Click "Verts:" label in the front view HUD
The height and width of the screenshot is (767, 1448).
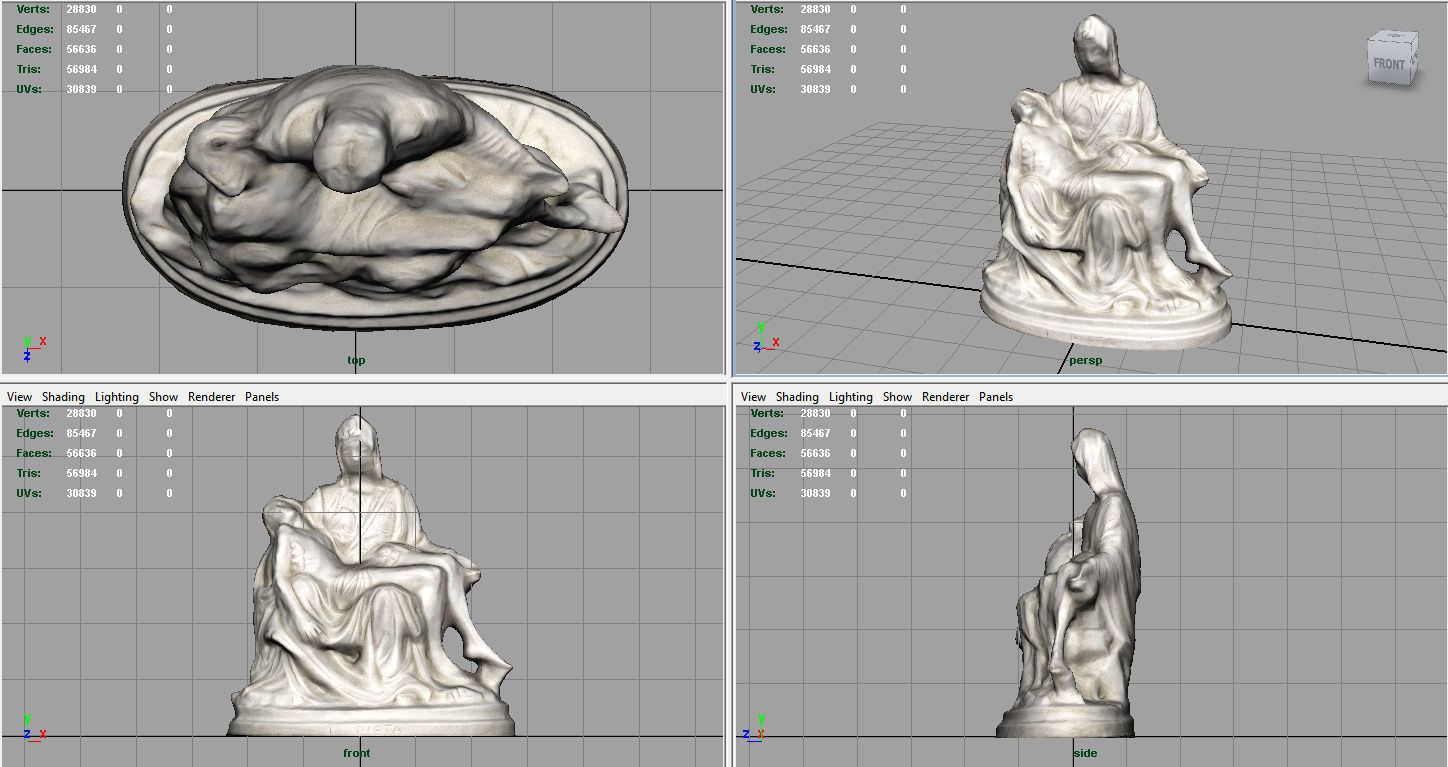click(34, 413)
